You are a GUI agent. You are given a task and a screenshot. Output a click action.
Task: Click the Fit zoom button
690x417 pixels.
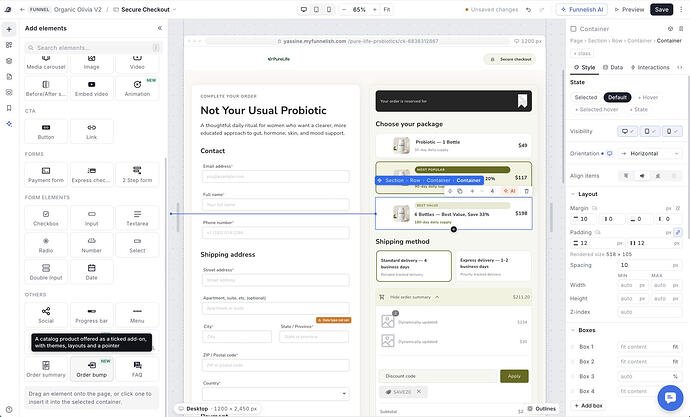click(386, 9)
